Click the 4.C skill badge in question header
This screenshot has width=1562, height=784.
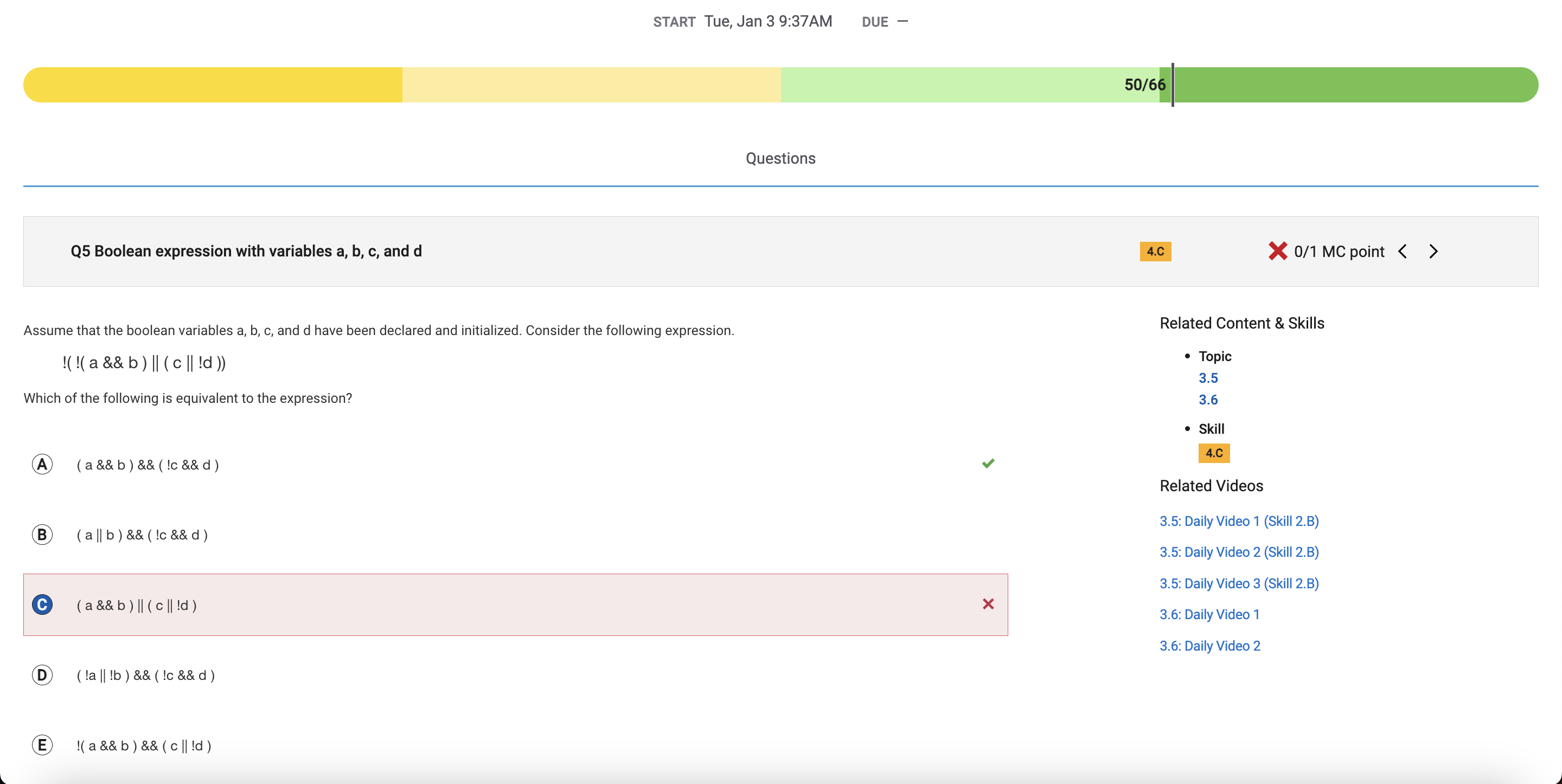pos(1156,252)
